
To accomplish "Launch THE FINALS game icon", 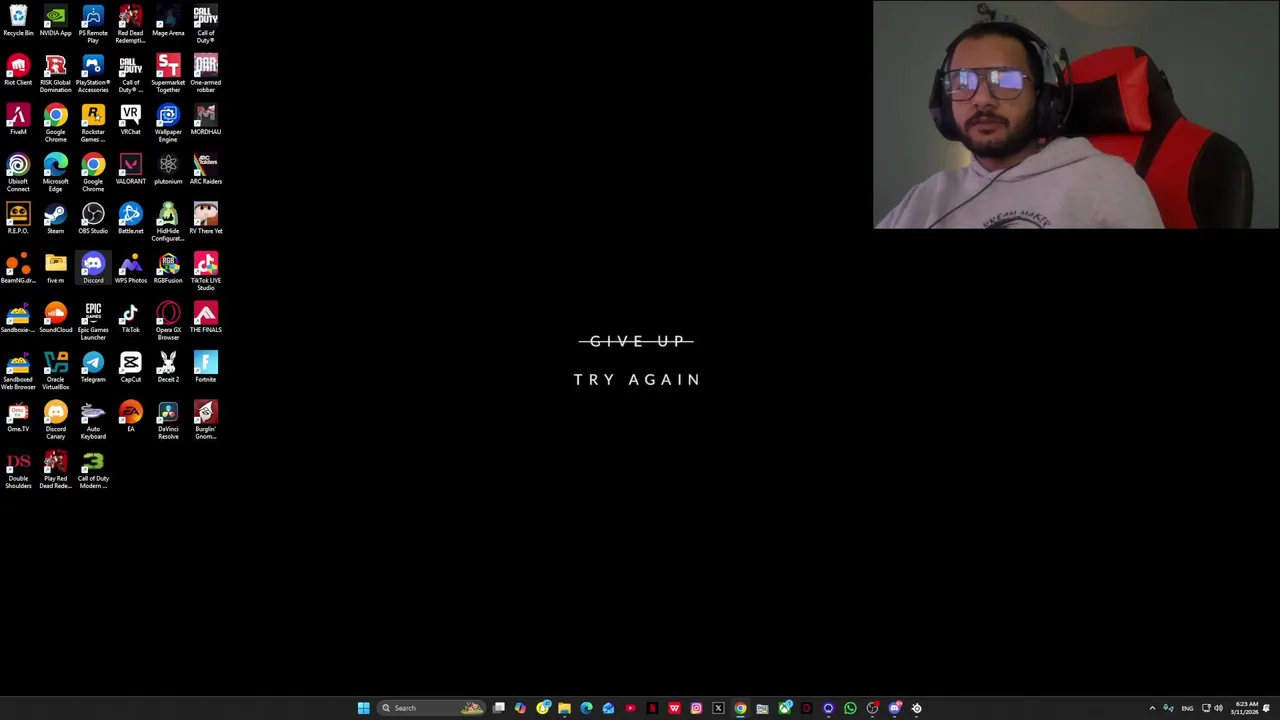I will tap(206, 319).
